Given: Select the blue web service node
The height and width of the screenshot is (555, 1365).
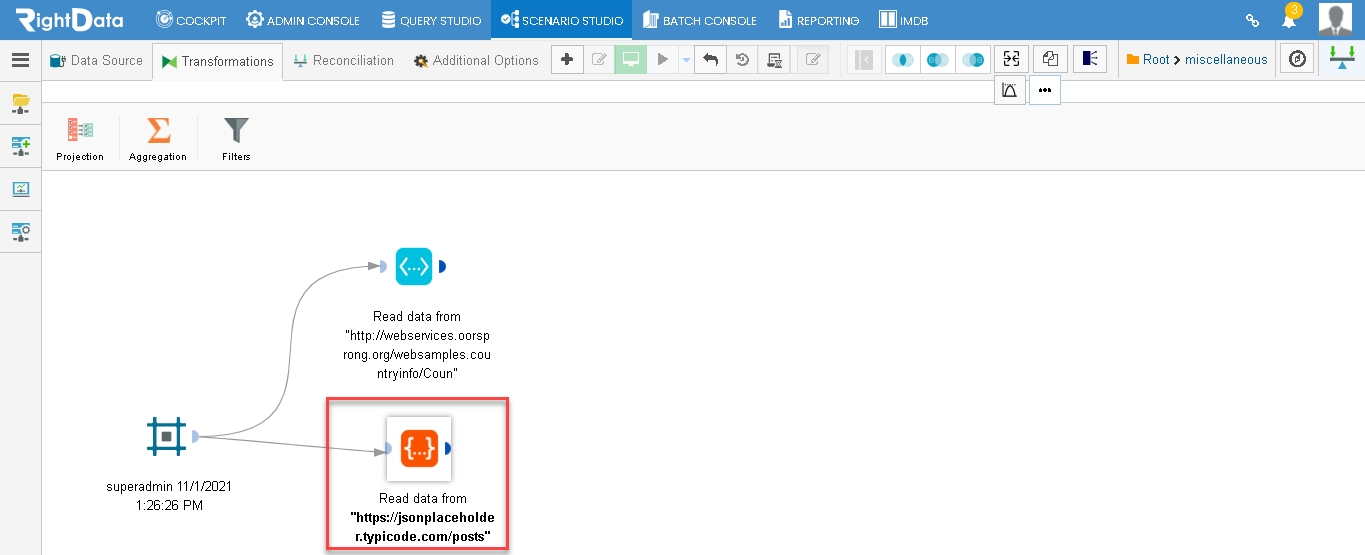Looking at the screenshot, I should pyautogui.click(x=414, y=266).
